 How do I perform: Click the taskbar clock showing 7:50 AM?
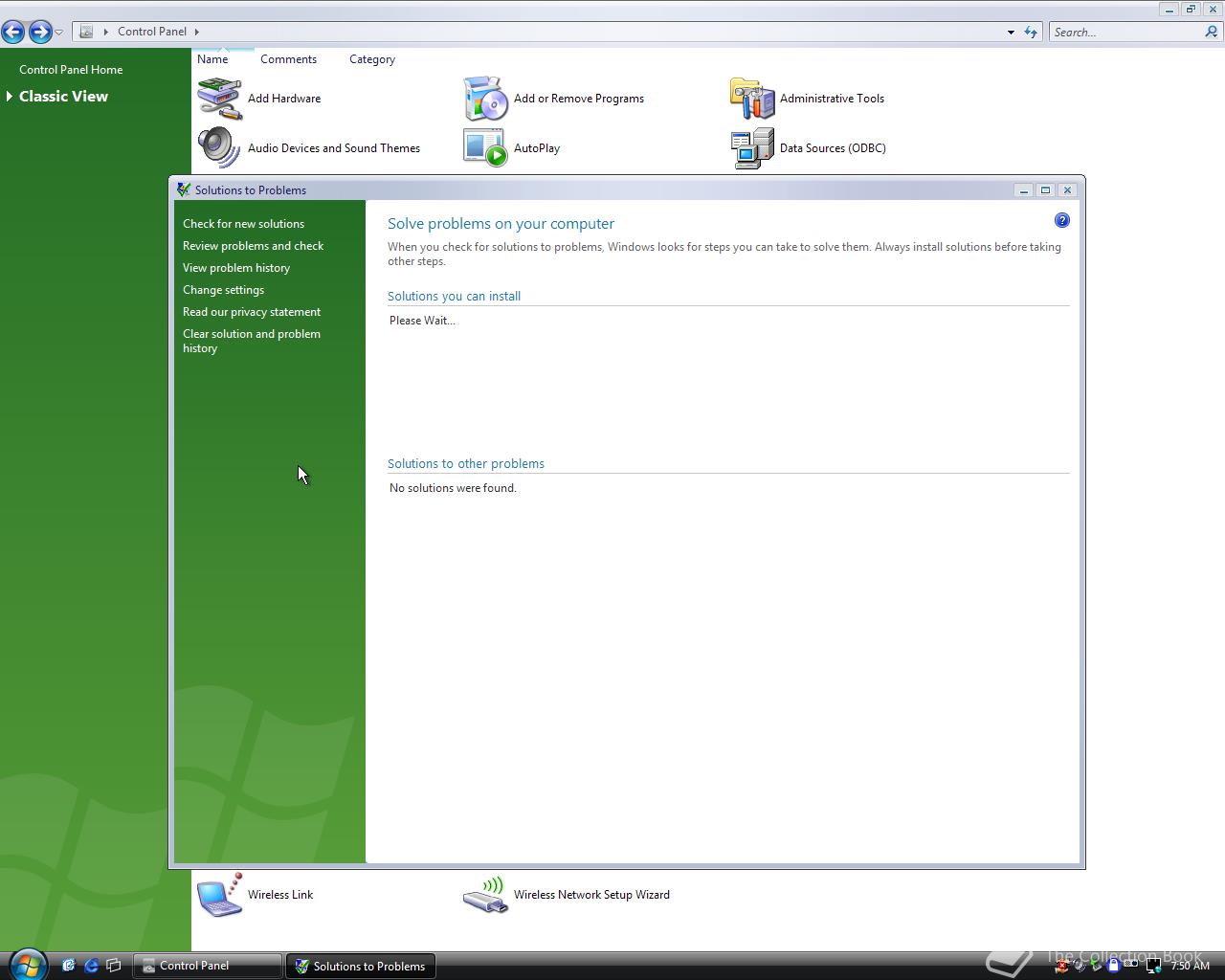coord(1190,966)
